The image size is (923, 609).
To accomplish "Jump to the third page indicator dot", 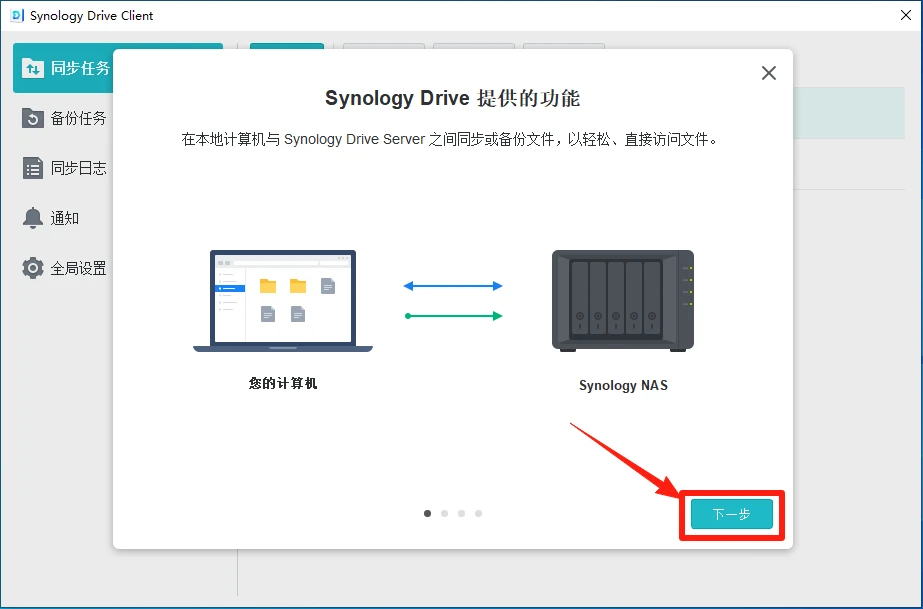I will (462, 514).
